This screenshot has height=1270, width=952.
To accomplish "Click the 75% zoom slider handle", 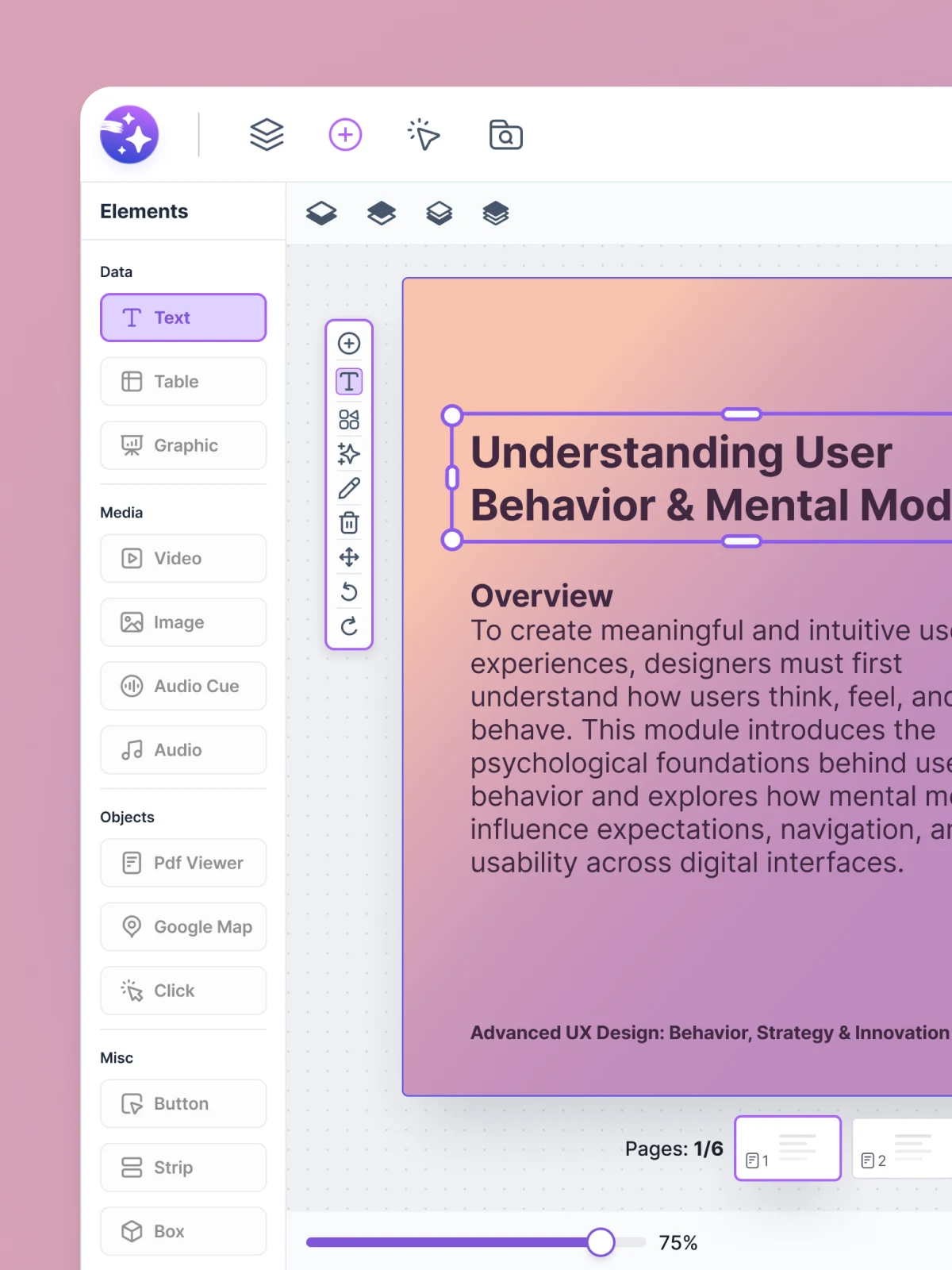I will point(601,1242).
